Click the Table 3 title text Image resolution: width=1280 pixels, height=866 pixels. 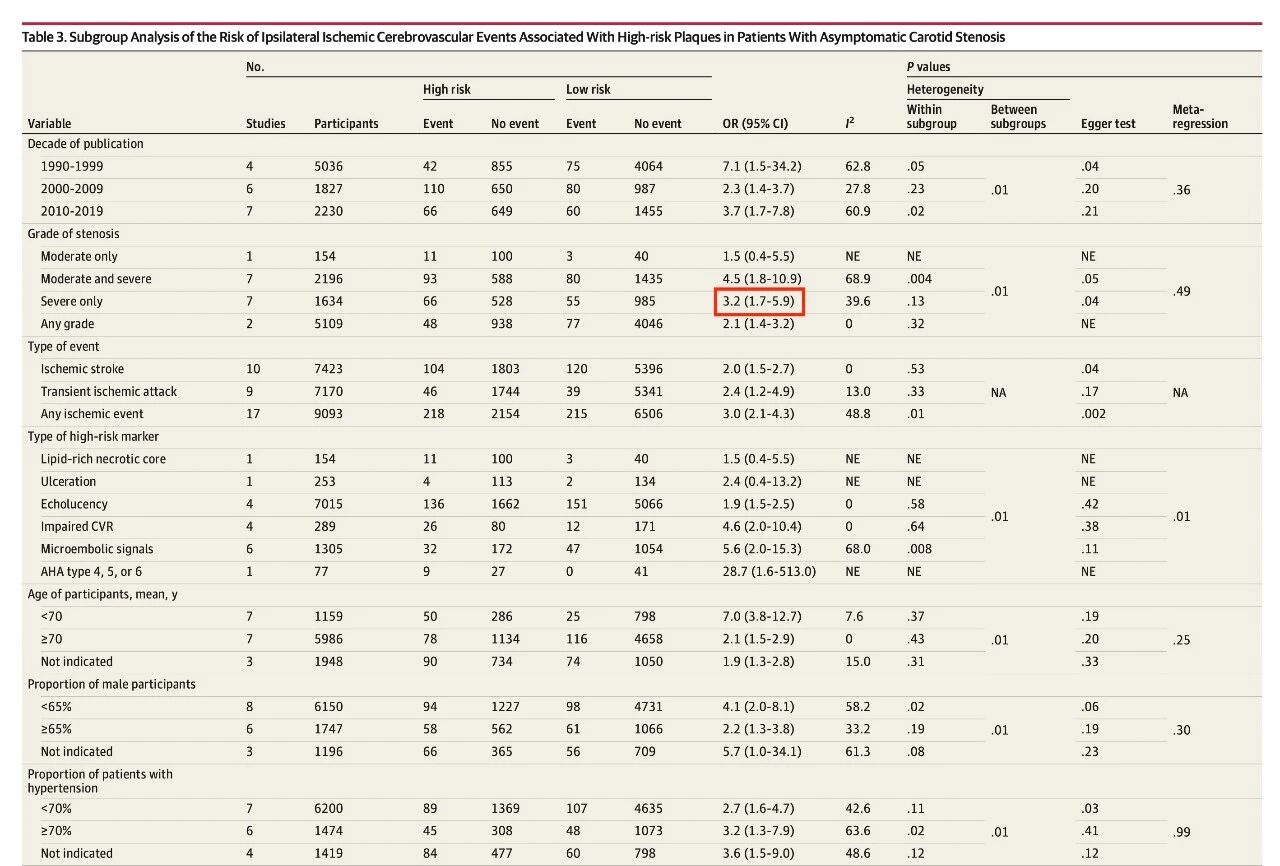513,37
